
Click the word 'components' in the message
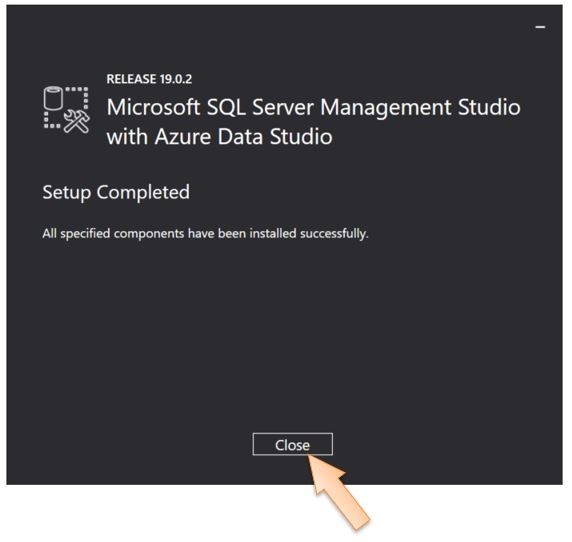149,234
